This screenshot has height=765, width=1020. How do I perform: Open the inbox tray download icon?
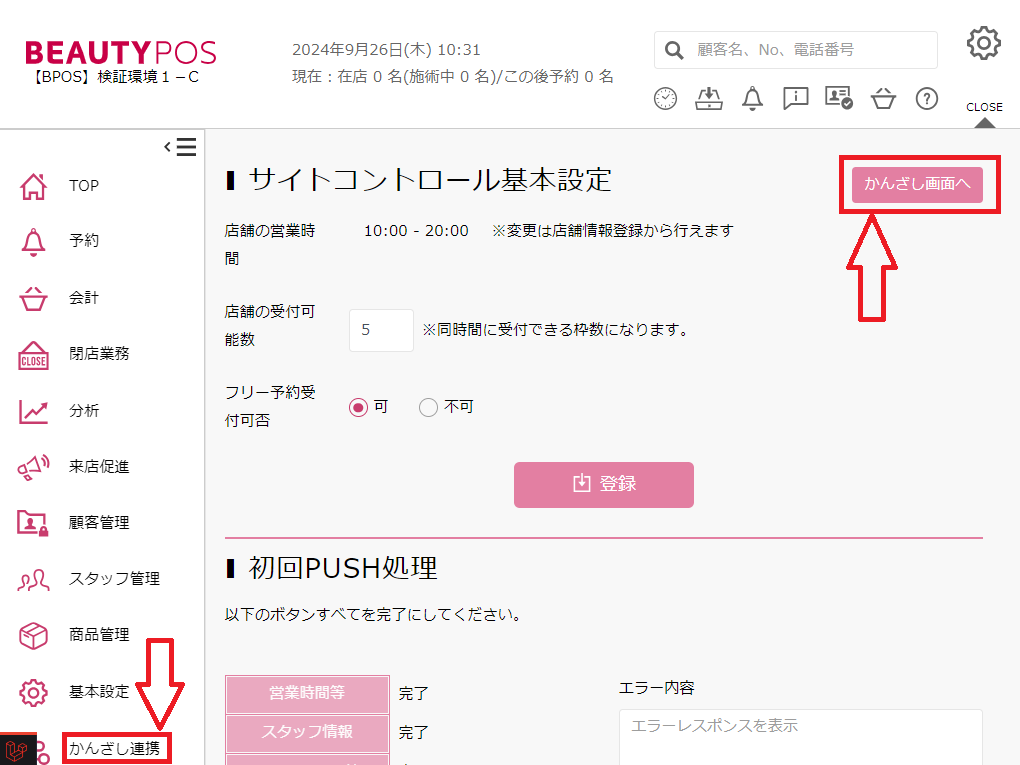(x=708, y=98)
